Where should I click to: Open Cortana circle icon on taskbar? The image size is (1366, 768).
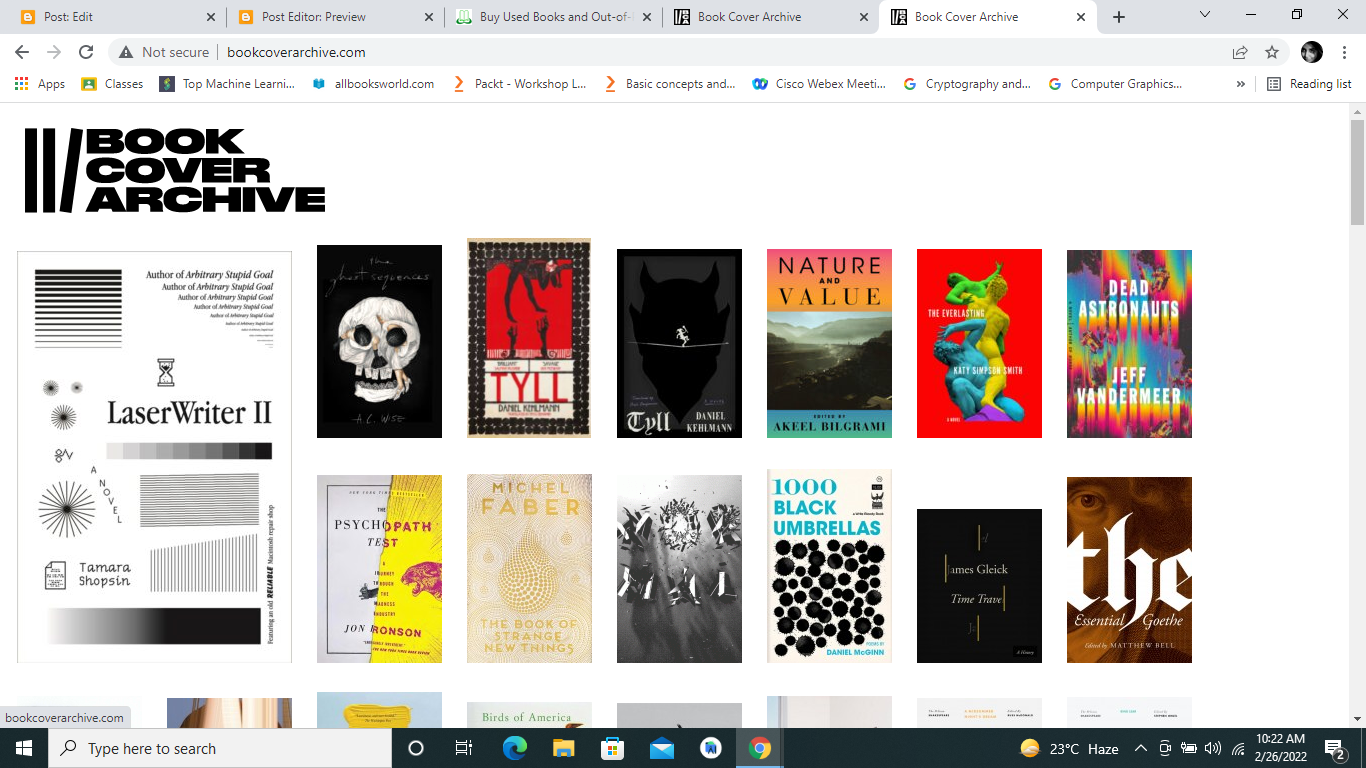[416, 748]
